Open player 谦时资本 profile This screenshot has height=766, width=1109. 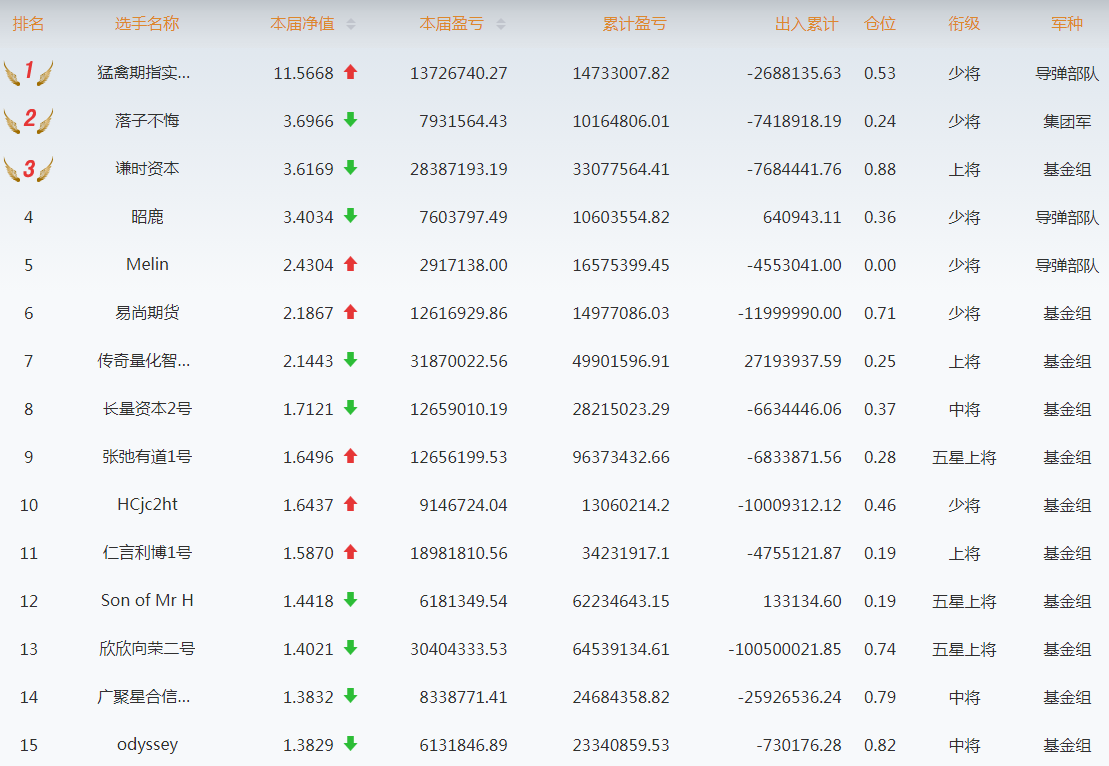click(147, 168)
